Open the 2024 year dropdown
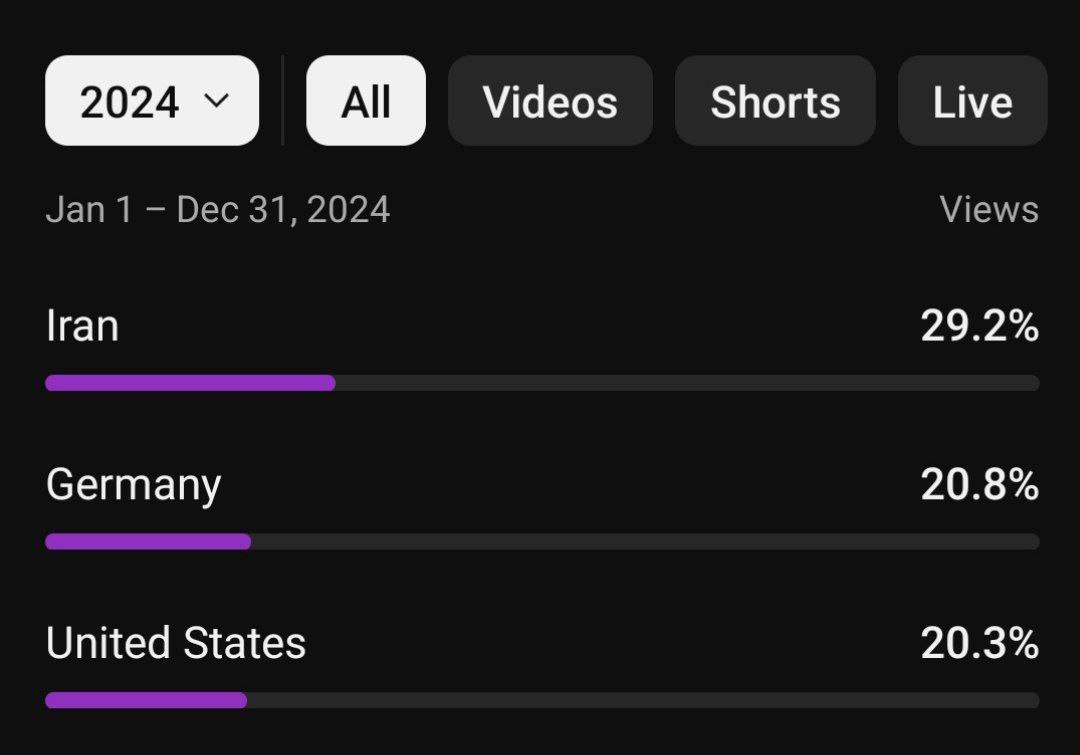 pyautogui.click(x=151, y=101)
